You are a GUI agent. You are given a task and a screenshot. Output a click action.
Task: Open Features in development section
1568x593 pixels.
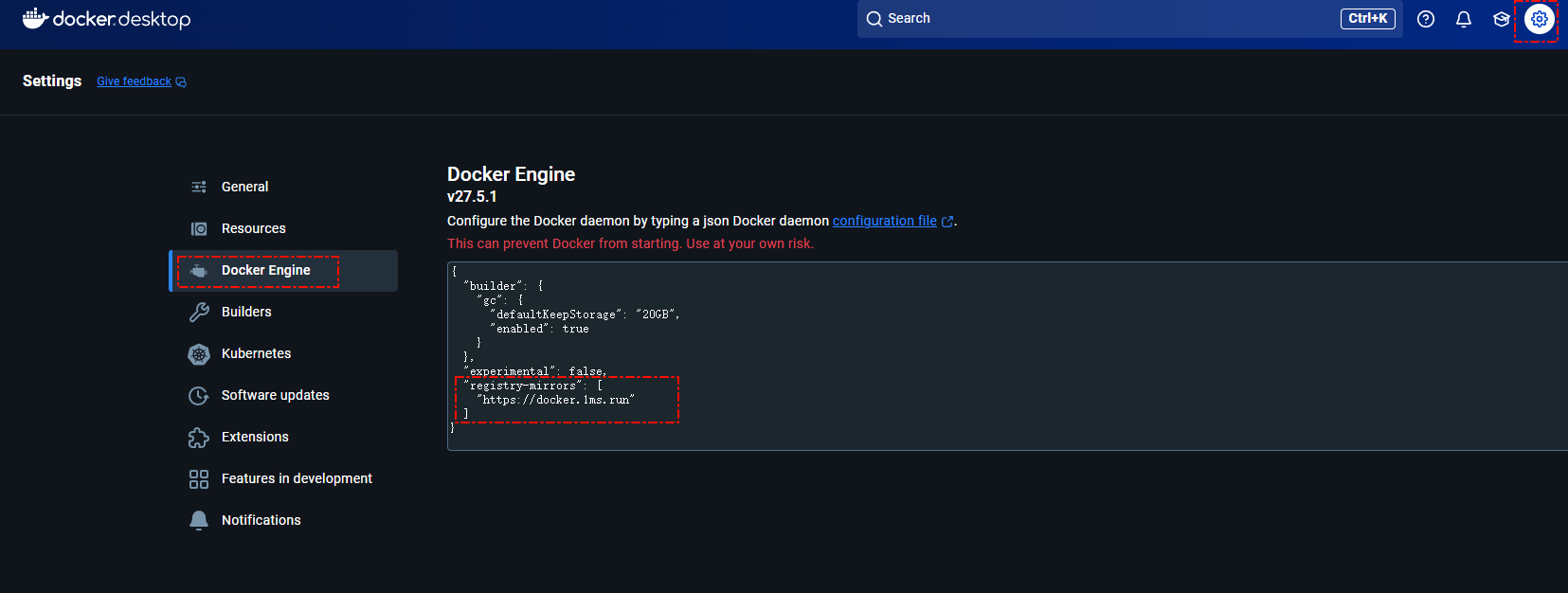(x=284, y=478)
